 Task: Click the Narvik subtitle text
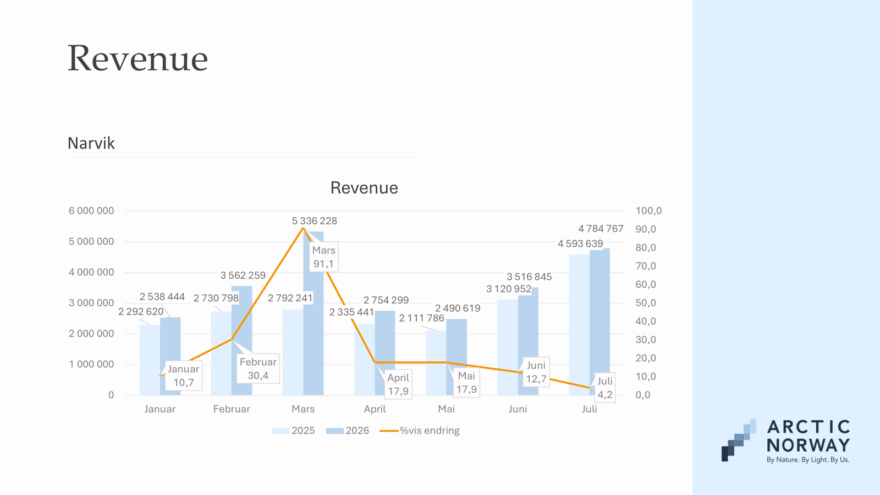click(91, 143)
